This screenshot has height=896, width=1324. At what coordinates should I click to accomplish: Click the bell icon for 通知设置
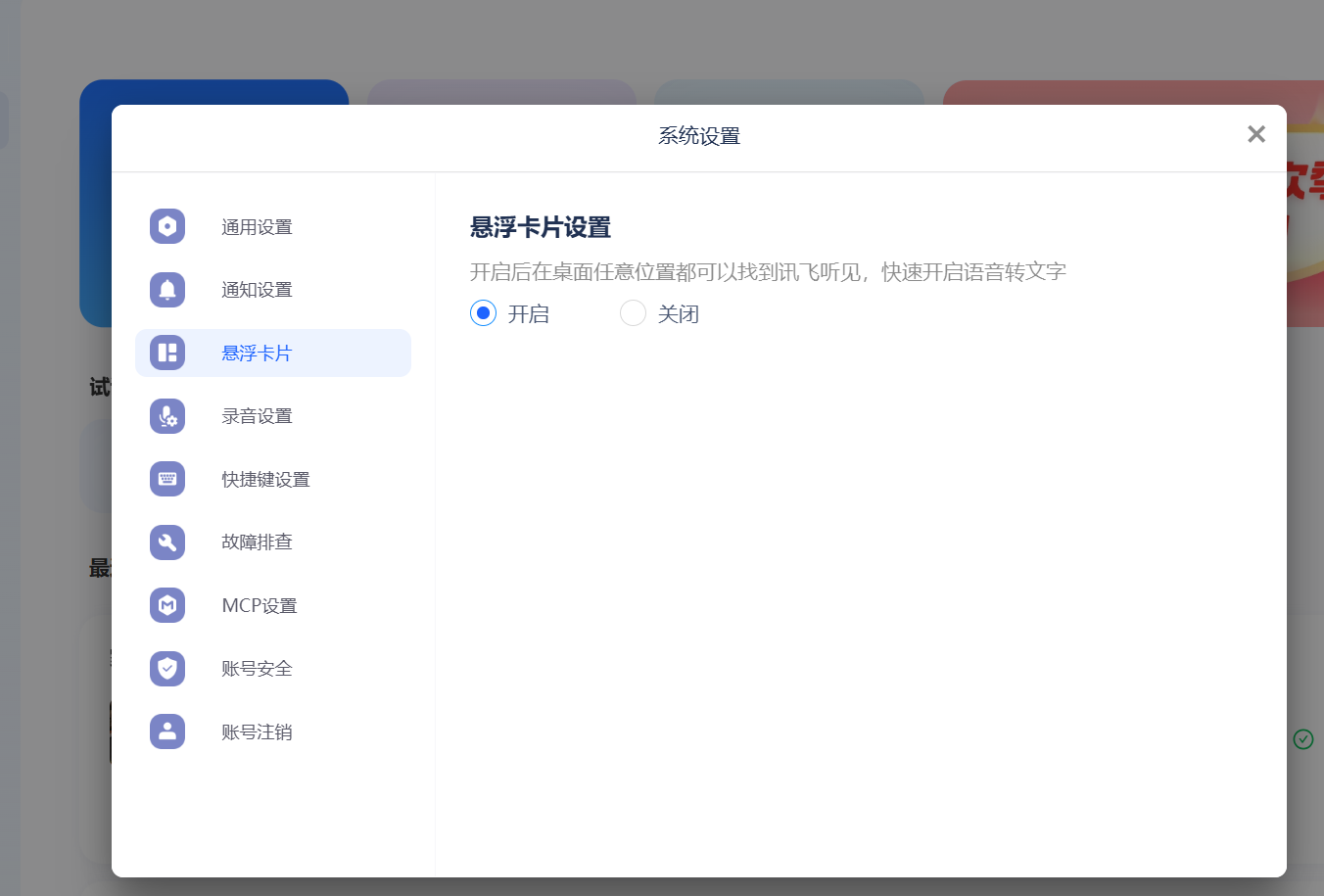click(x=167, y=290)
